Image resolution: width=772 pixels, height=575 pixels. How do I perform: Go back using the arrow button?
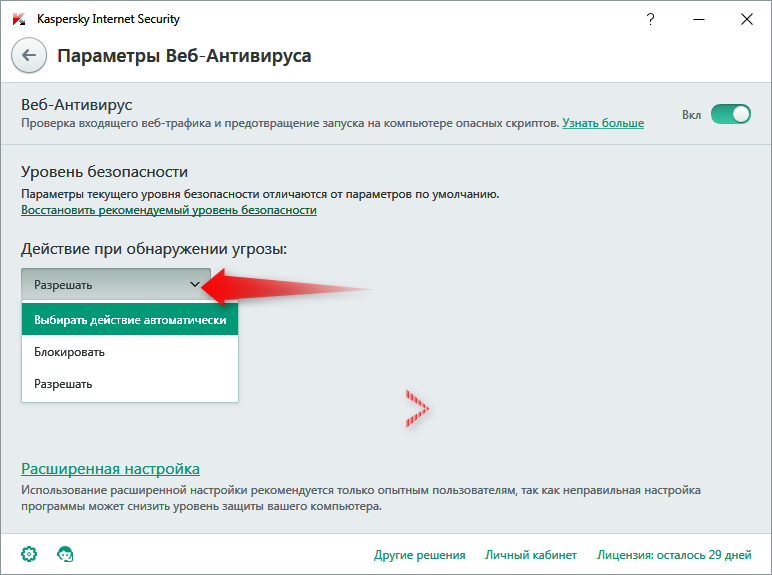(x=29, y=55)
